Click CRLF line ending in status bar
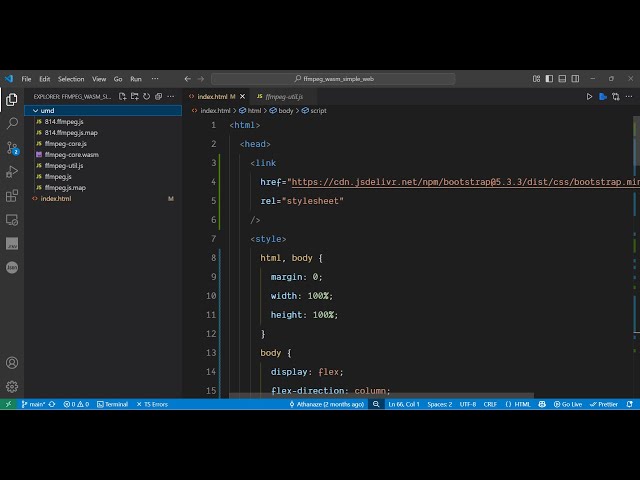Image resolution: width=640 pixels, height=480 pixels. 490,404
